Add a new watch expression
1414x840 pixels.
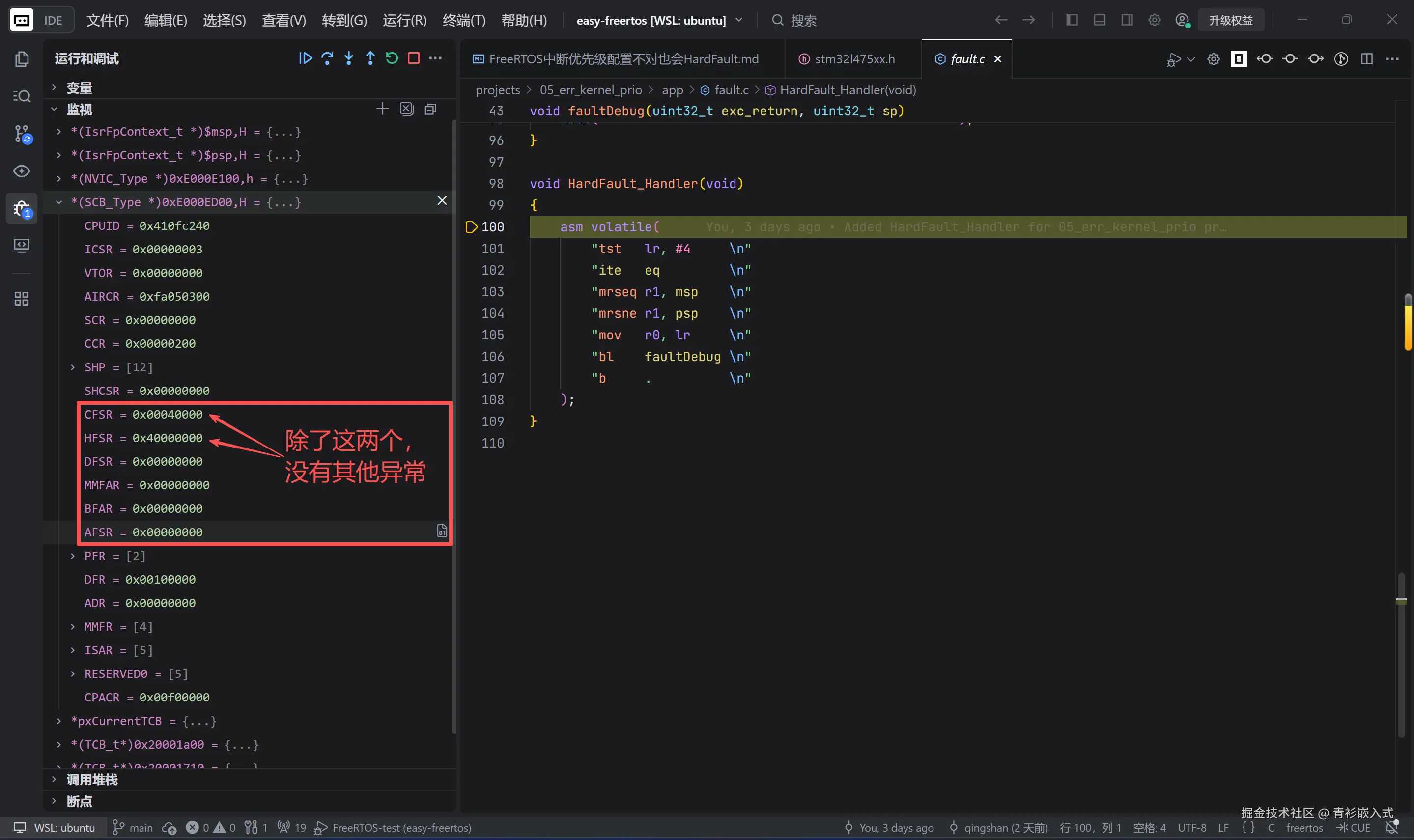(383, 109)
